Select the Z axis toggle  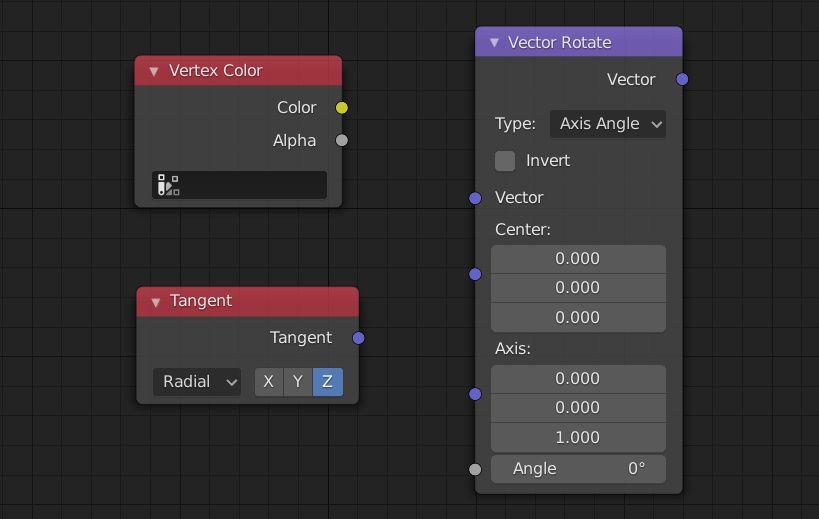[328, 382]
